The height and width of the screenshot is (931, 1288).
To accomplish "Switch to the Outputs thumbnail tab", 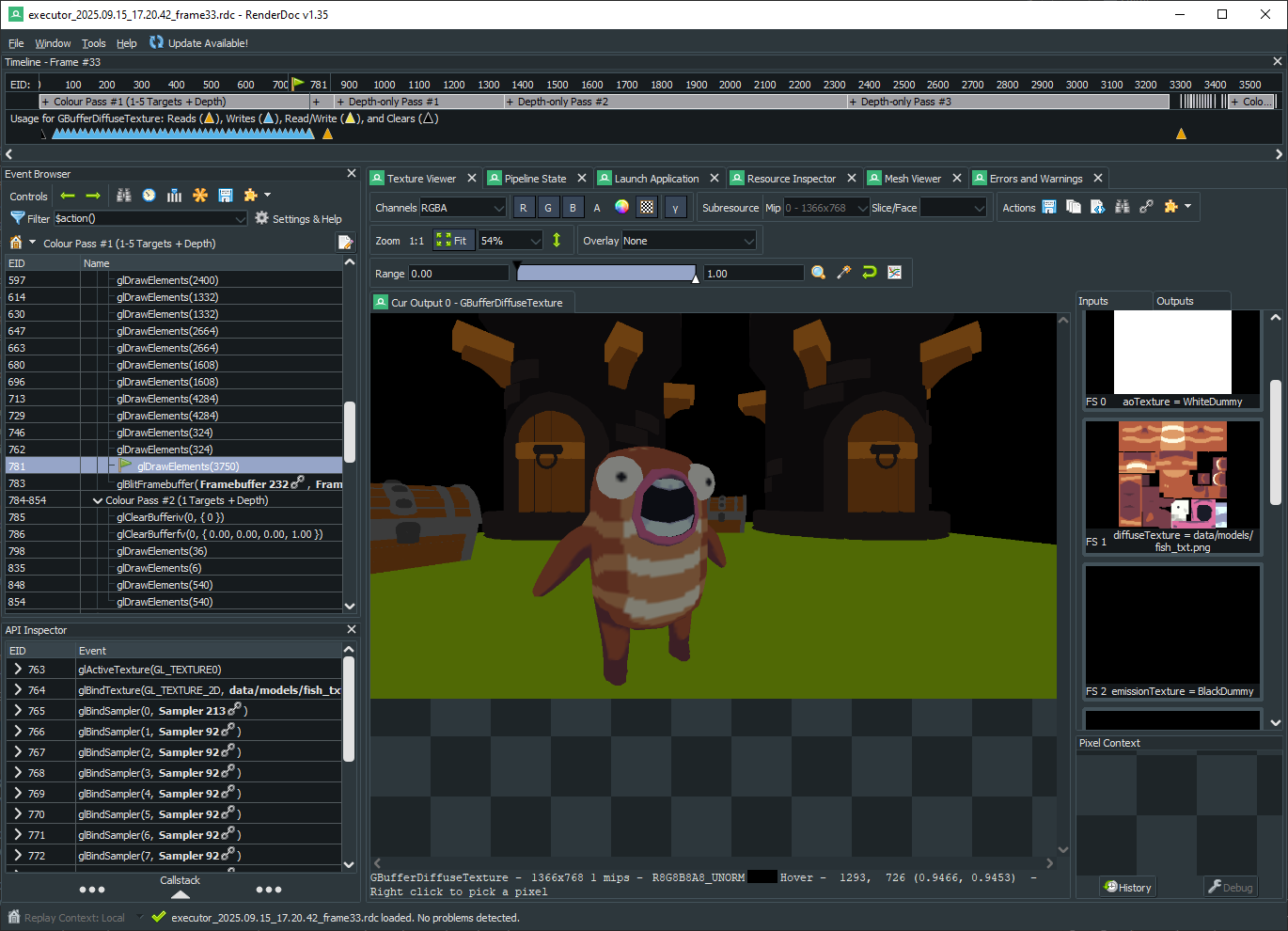I will [1174, 301].
